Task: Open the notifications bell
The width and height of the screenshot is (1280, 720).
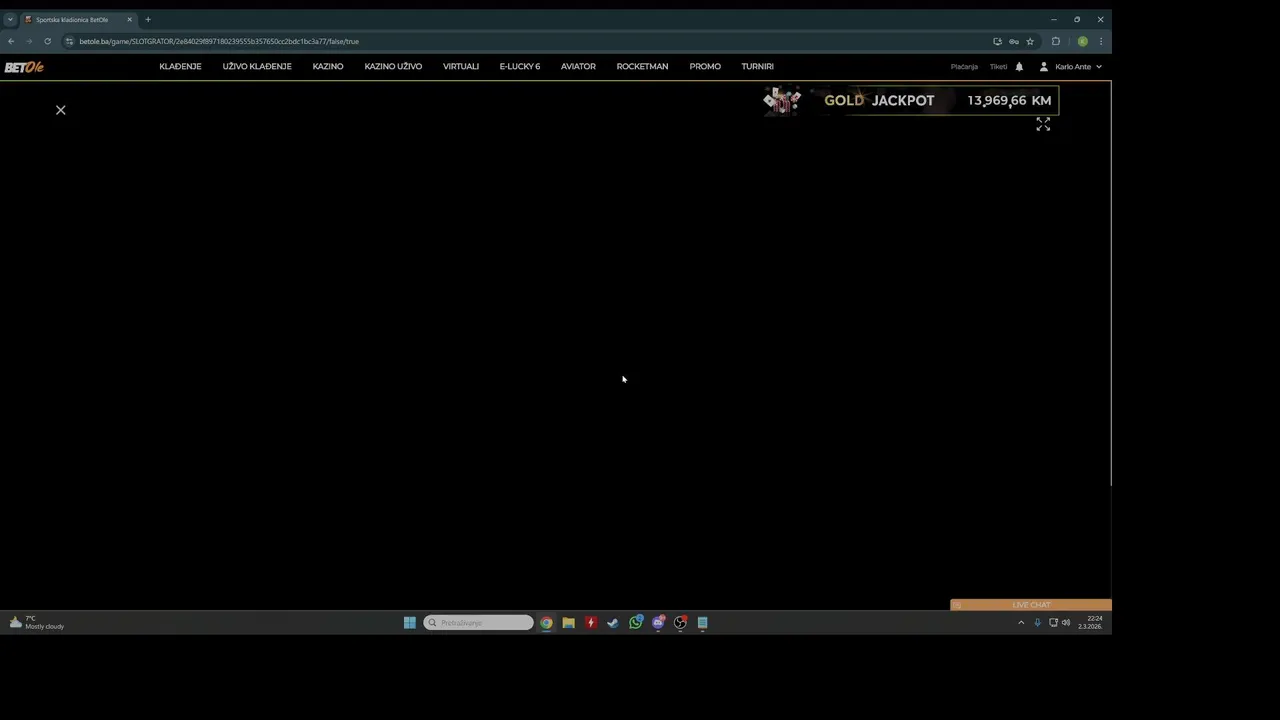Action: [1019, 67]
